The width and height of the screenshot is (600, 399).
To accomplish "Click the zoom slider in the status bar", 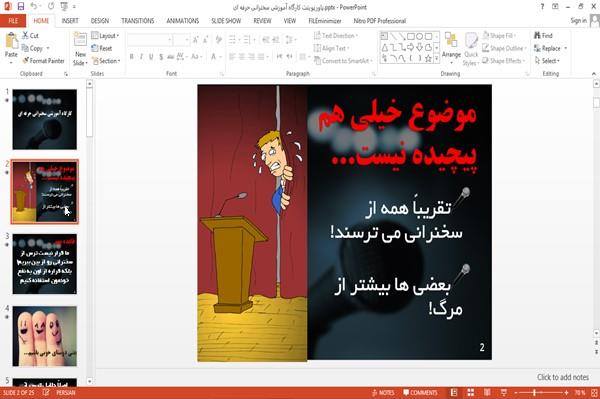I will coord(540,393).
